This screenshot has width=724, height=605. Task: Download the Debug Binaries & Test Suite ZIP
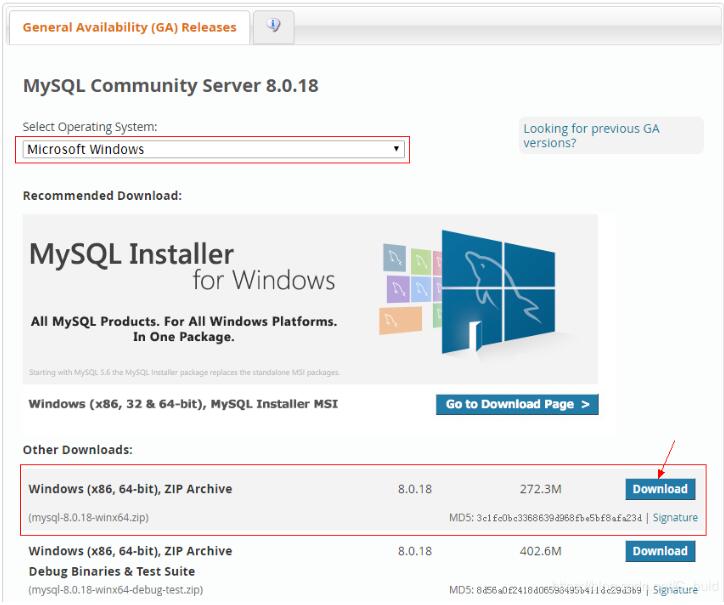660,551
